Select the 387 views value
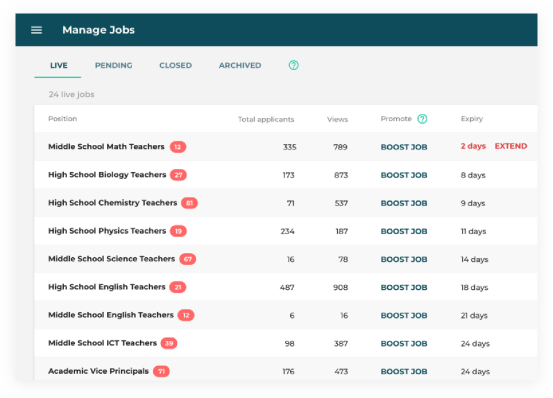 click(x=341, y=343)
